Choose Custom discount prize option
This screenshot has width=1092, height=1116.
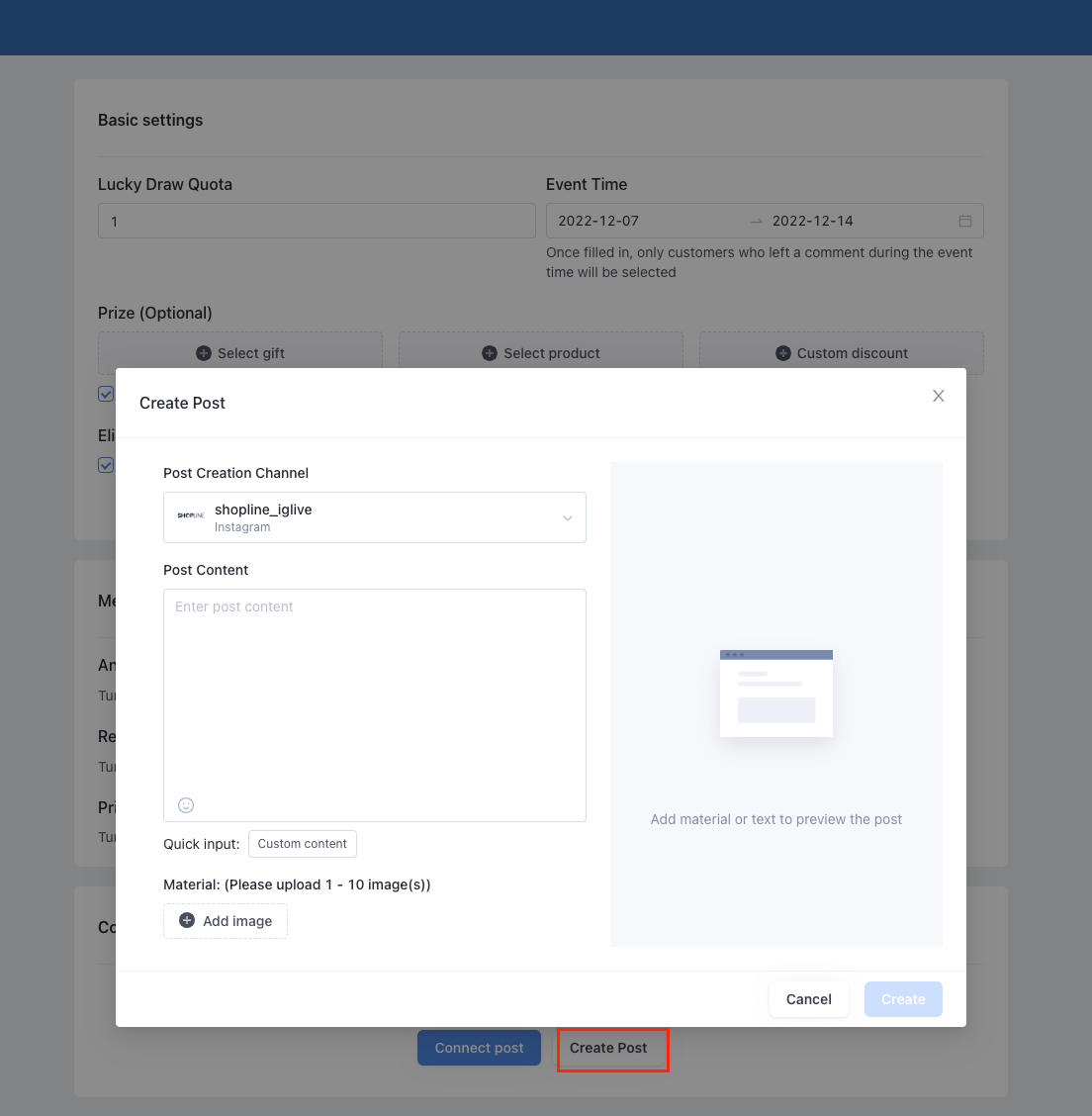tap(842, 353)
